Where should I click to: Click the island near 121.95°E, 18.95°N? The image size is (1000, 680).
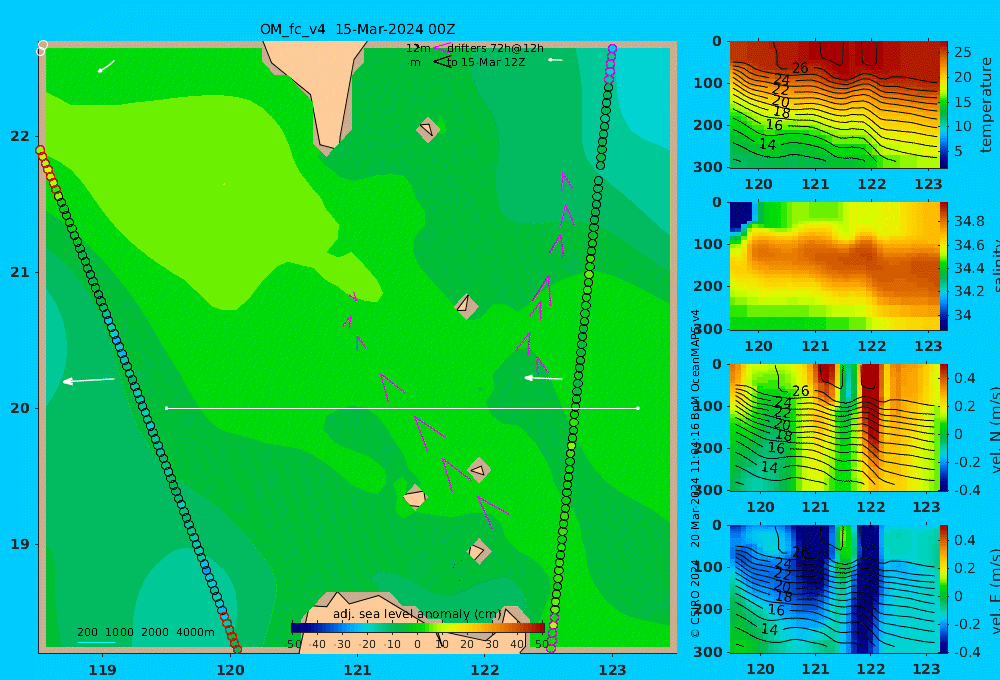[478, 551]
